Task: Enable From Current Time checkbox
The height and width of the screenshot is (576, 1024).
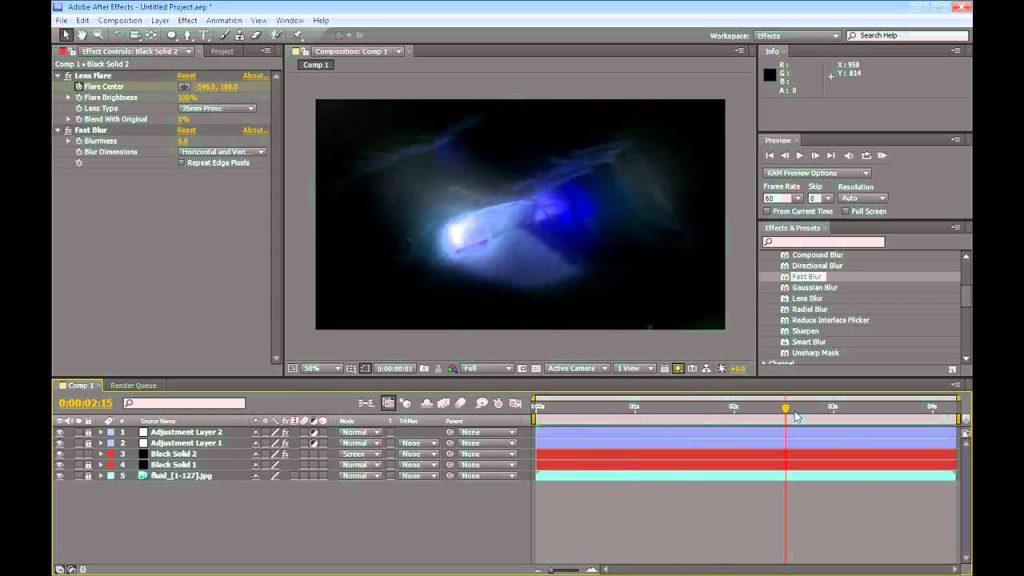Action: 767,212
